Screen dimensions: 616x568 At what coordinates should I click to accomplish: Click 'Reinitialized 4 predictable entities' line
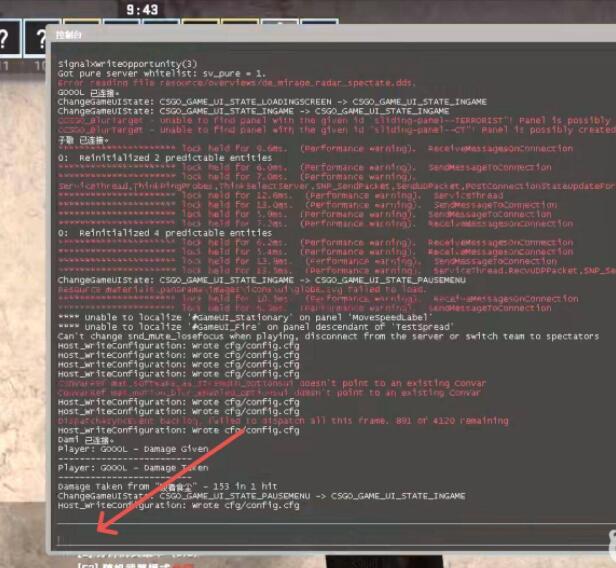pos(150,232)
